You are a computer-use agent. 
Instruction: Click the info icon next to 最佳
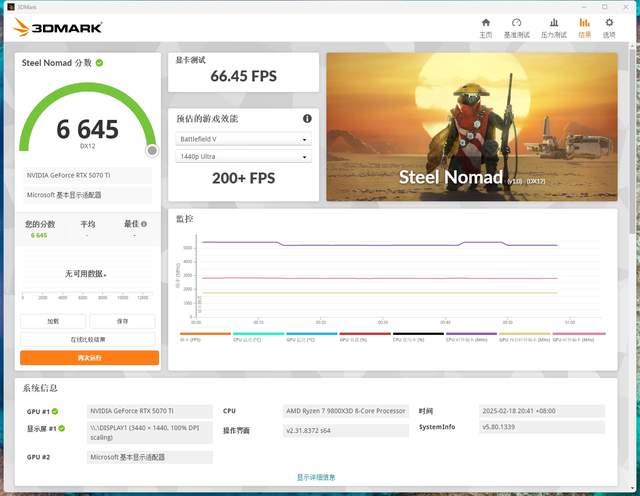(144, 224)
